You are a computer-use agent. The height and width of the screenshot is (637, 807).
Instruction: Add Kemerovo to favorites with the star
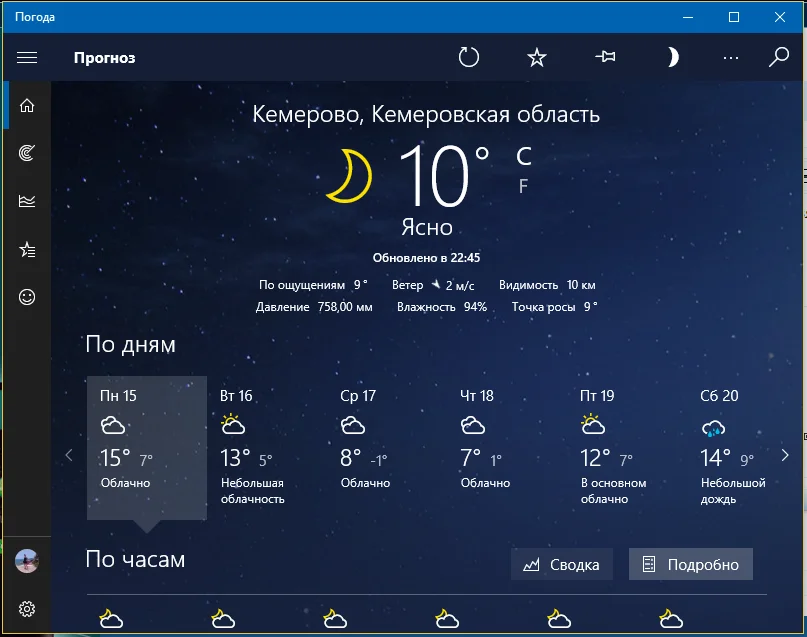(x=536, y=57)
